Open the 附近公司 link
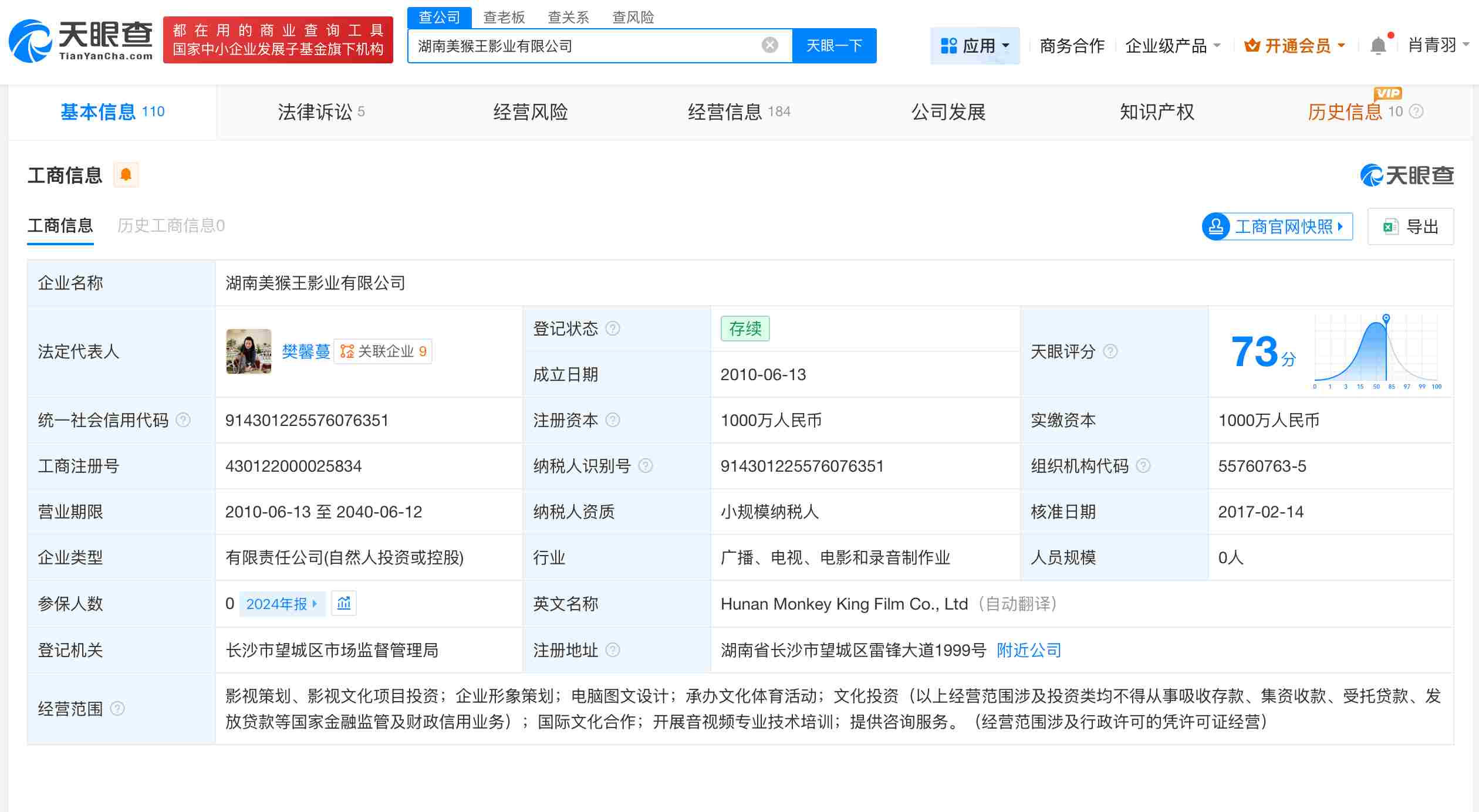The height and width of the screenshot is (812, 1479). pos(1028,650)
